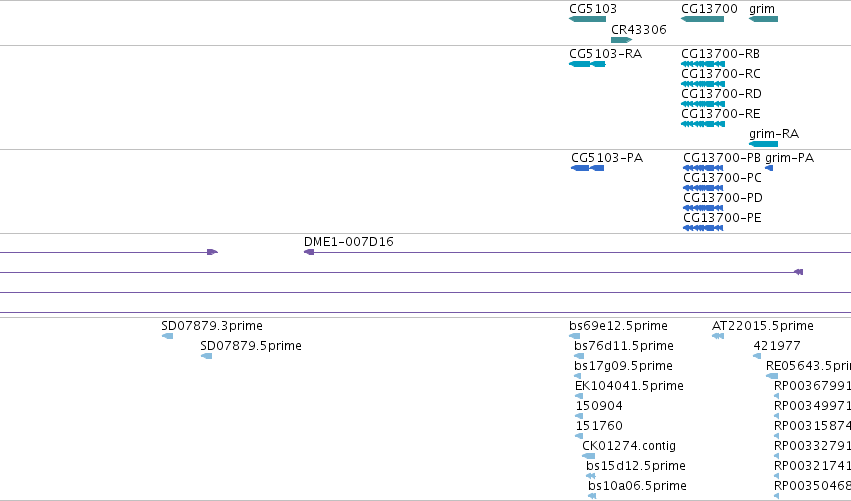
Task: Click the SD07879.5prime arrow glyph
Action: [x=206, y=356]
